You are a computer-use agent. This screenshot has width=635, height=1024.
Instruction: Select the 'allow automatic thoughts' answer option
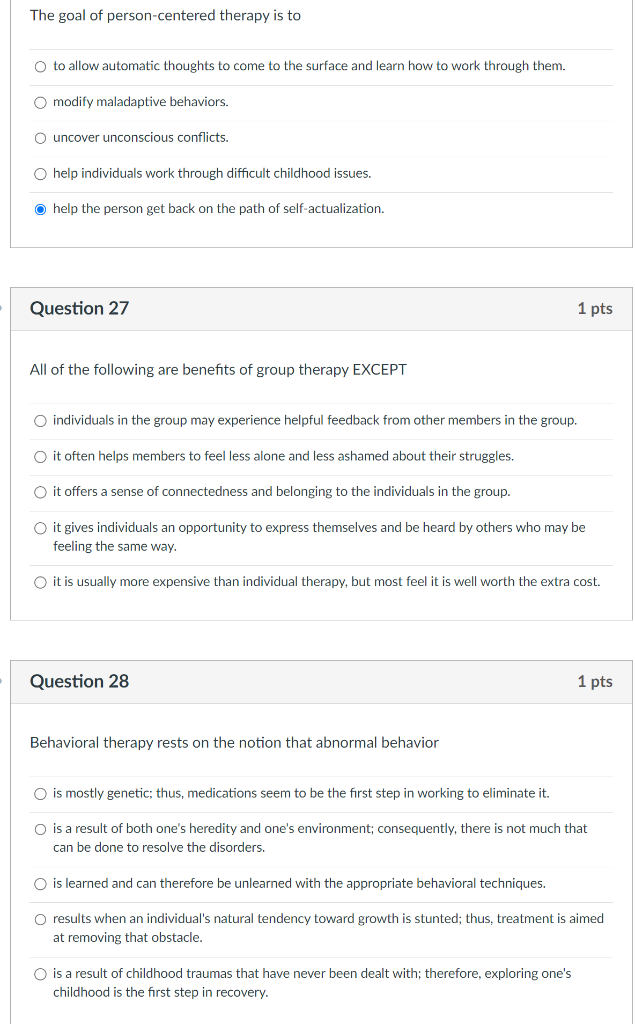click(41, 67)
